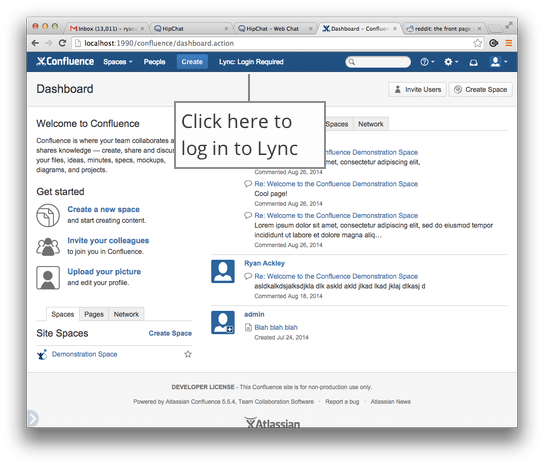Click the create new space icon

point(48,215)
